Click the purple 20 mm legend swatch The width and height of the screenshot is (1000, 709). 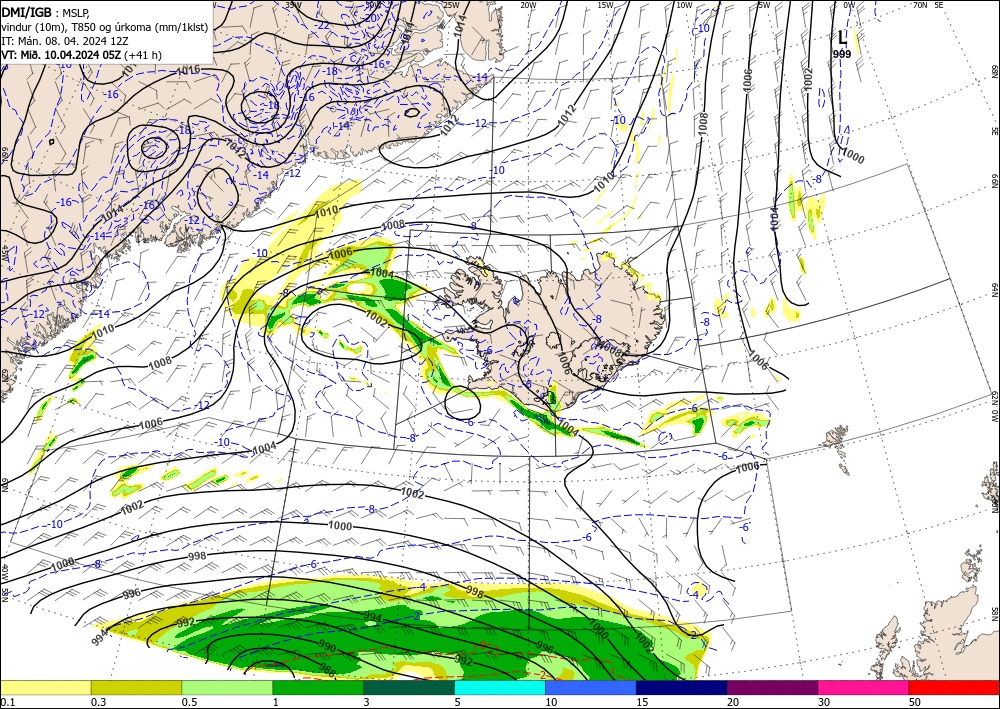coord(772,687)
